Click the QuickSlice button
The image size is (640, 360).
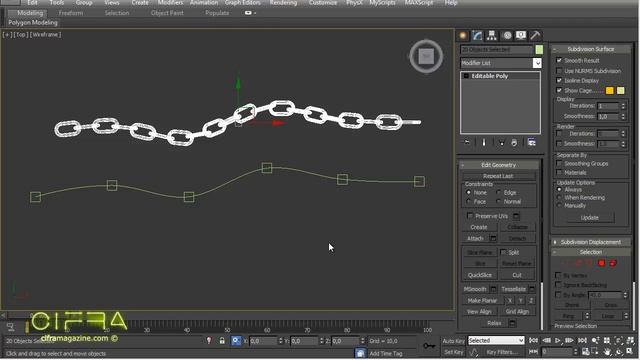tap(480, 275)
